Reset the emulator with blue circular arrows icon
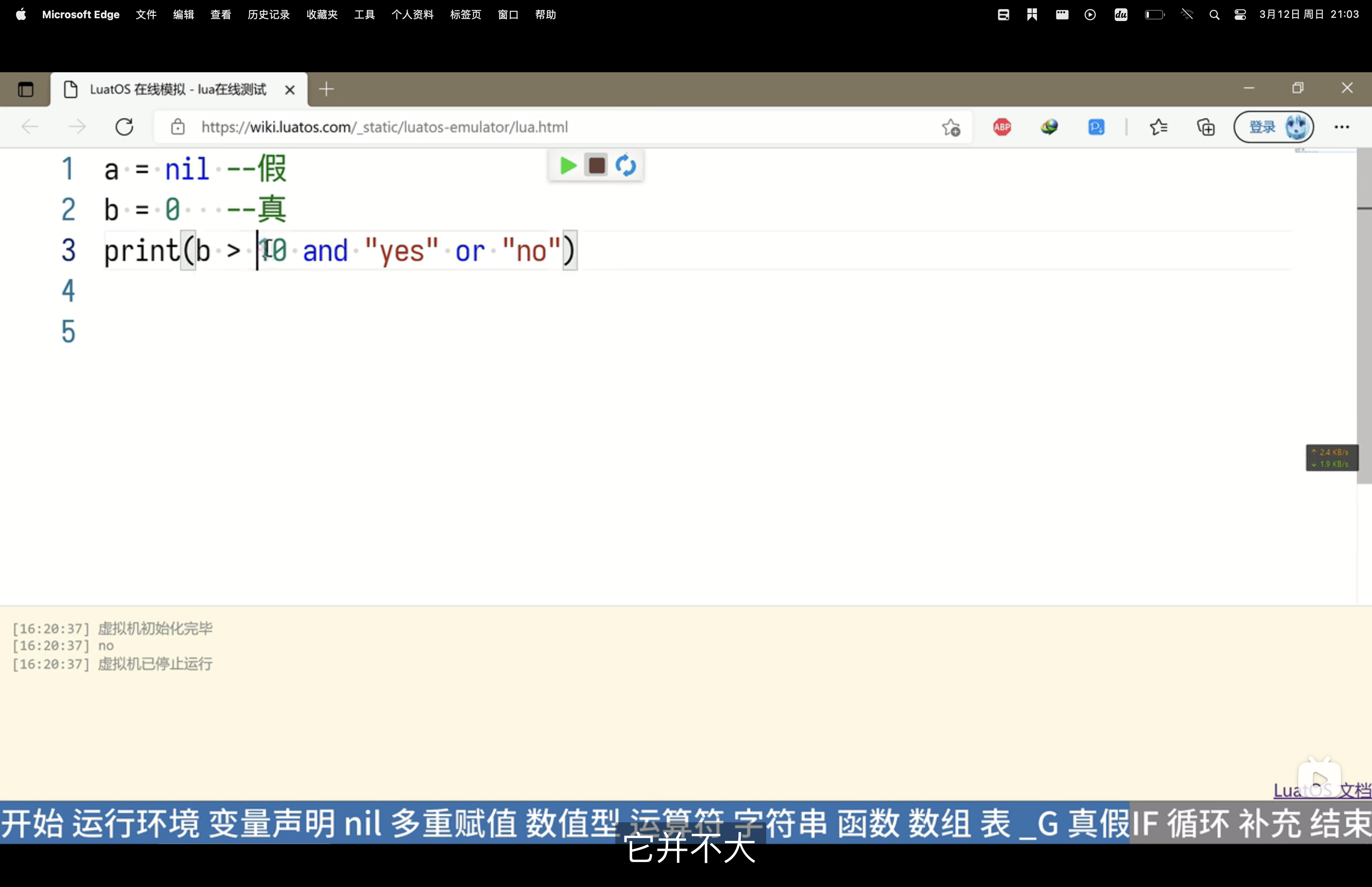1372x887 pixels. 626,166
